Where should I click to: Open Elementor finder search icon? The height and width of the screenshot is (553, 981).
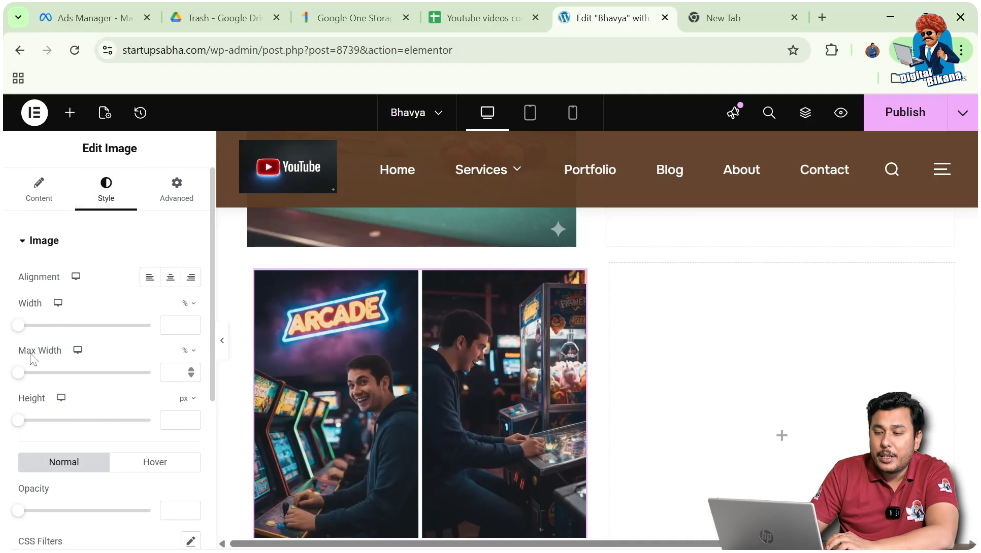pyautogui.click(x=769, y=113)
